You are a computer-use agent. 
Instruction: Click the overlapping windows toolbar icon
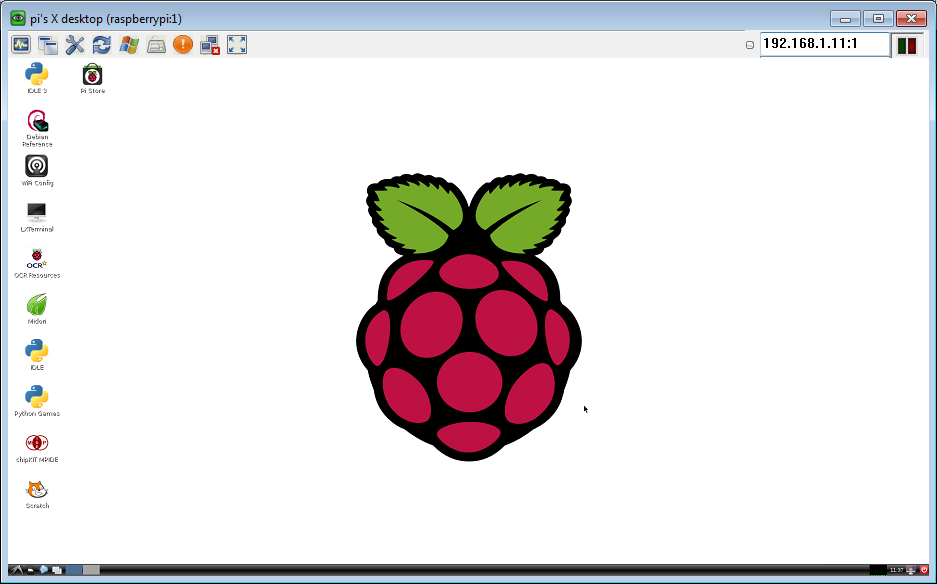click(x=48, y=44)
